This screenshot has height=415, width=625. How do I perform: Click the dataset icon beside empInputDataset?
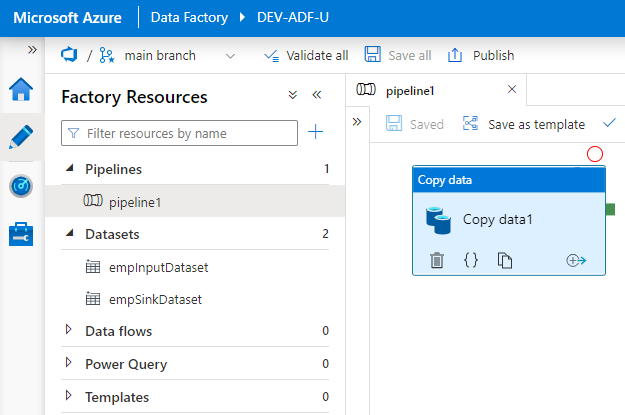point(93,266)
